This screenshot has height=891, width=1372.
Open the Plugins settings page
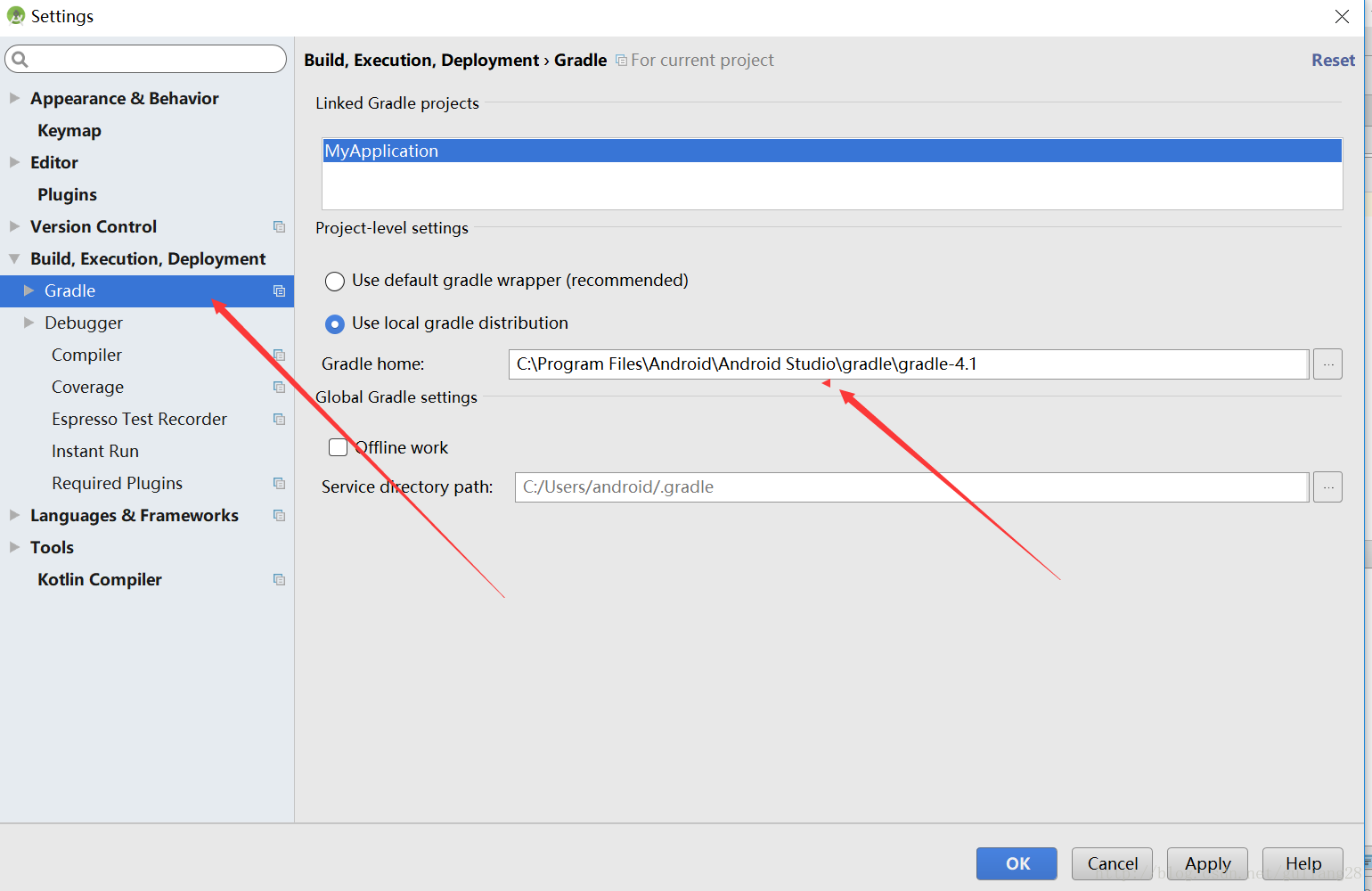67,195
